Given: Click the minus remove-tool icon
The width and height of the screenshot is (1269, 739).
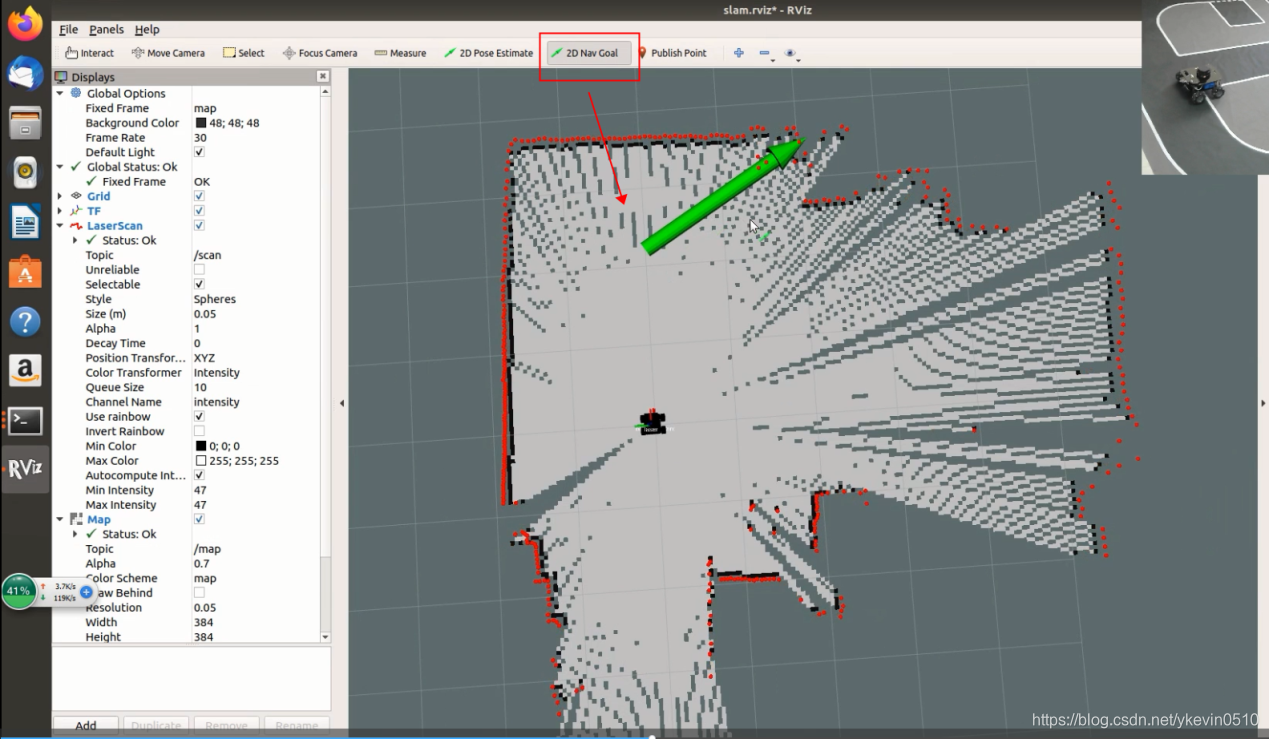Looking at the screenshot, I should [765, 53].
